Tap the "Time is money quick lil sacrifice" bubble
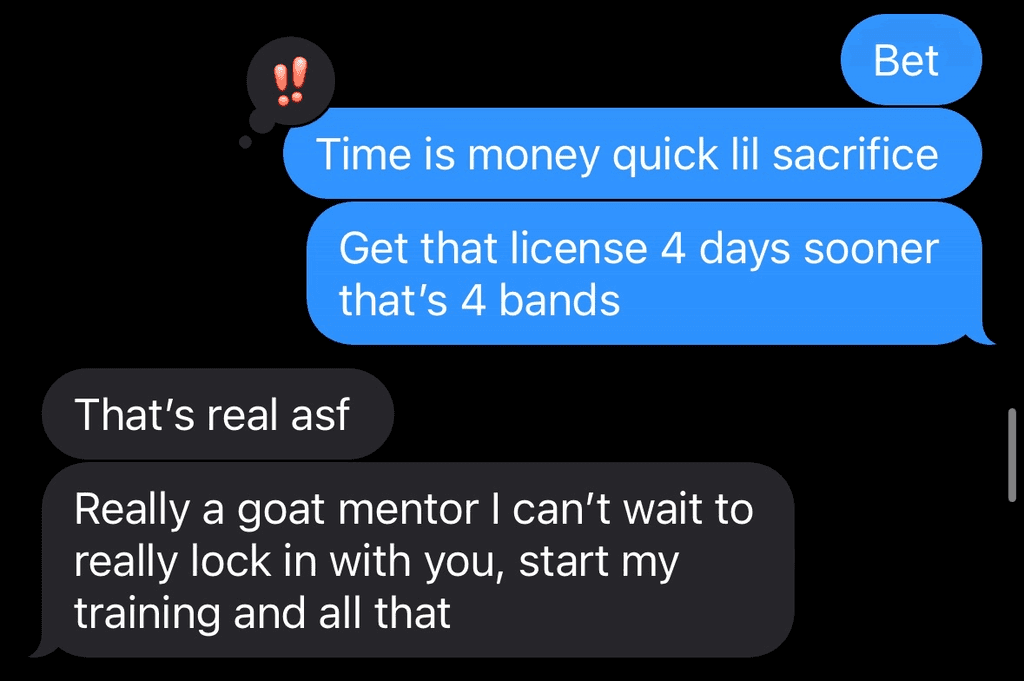The width and height of the screenshot is (1024, 681). coord(632,153)
